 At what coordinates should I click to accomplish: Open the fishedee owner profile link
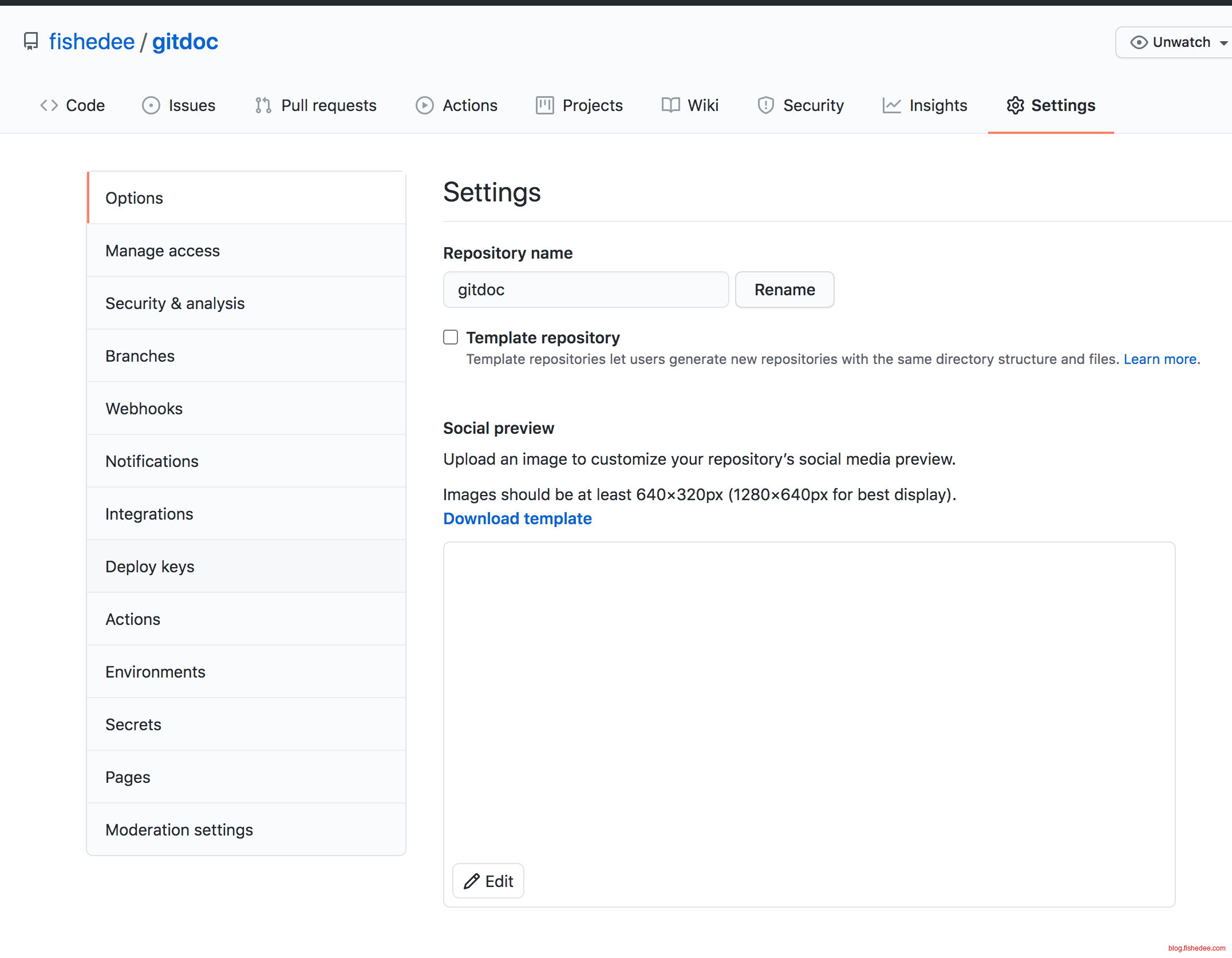pos(92,42)
